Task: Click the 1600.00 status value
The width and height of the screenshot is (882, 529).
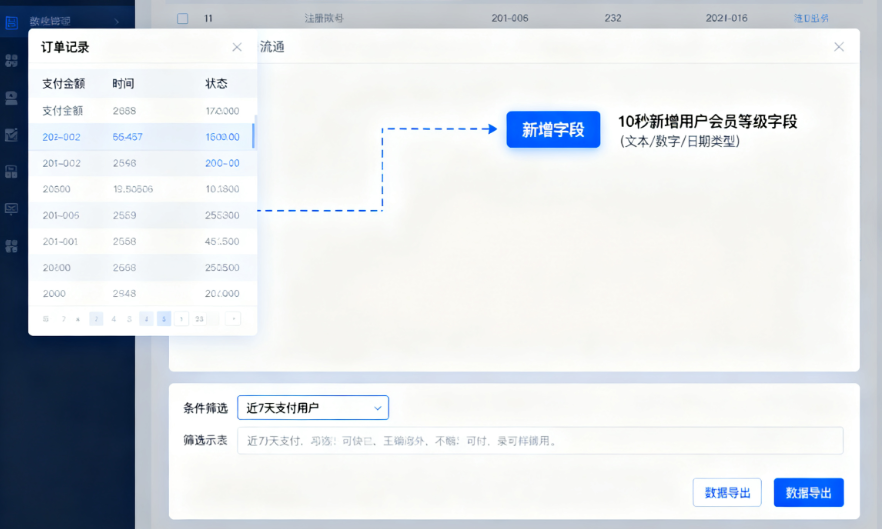Action: (222, 137)
